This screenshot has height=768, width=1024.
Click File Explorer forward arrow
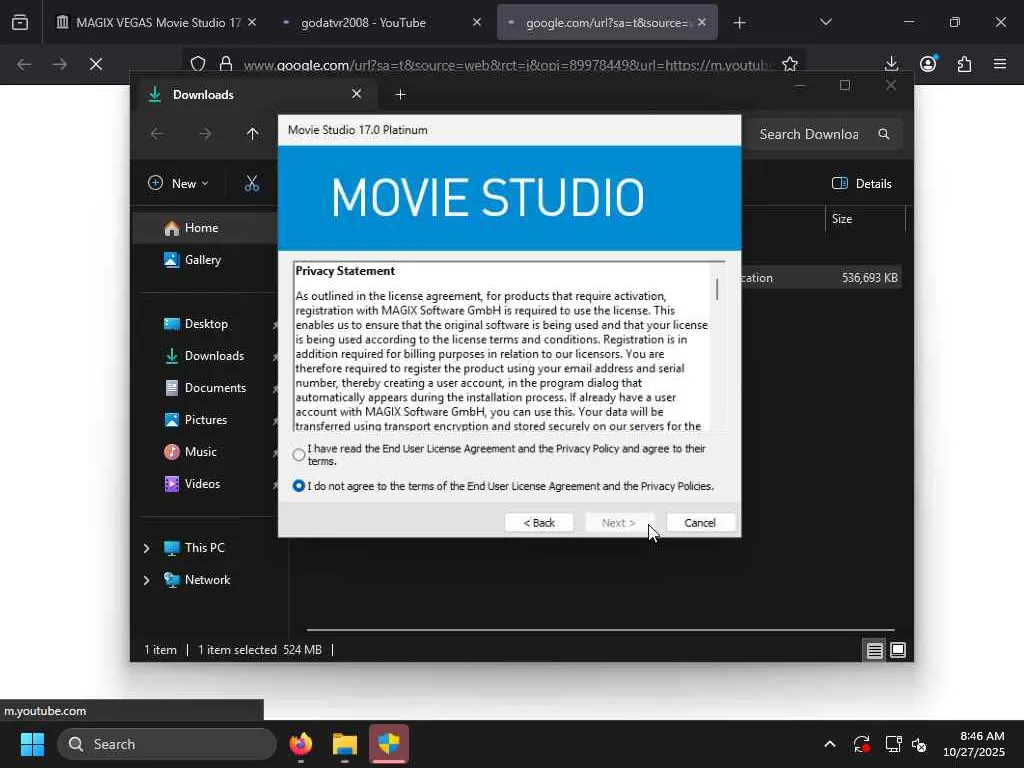pyautogui.click(x=205, y=134)
